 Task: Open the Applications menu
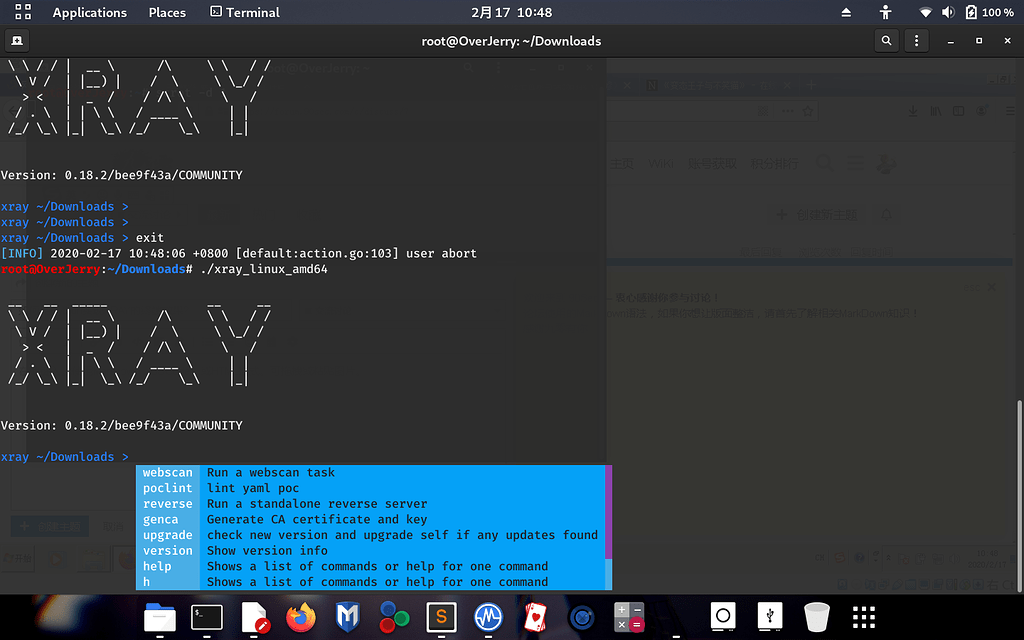(x=89, y=12)
